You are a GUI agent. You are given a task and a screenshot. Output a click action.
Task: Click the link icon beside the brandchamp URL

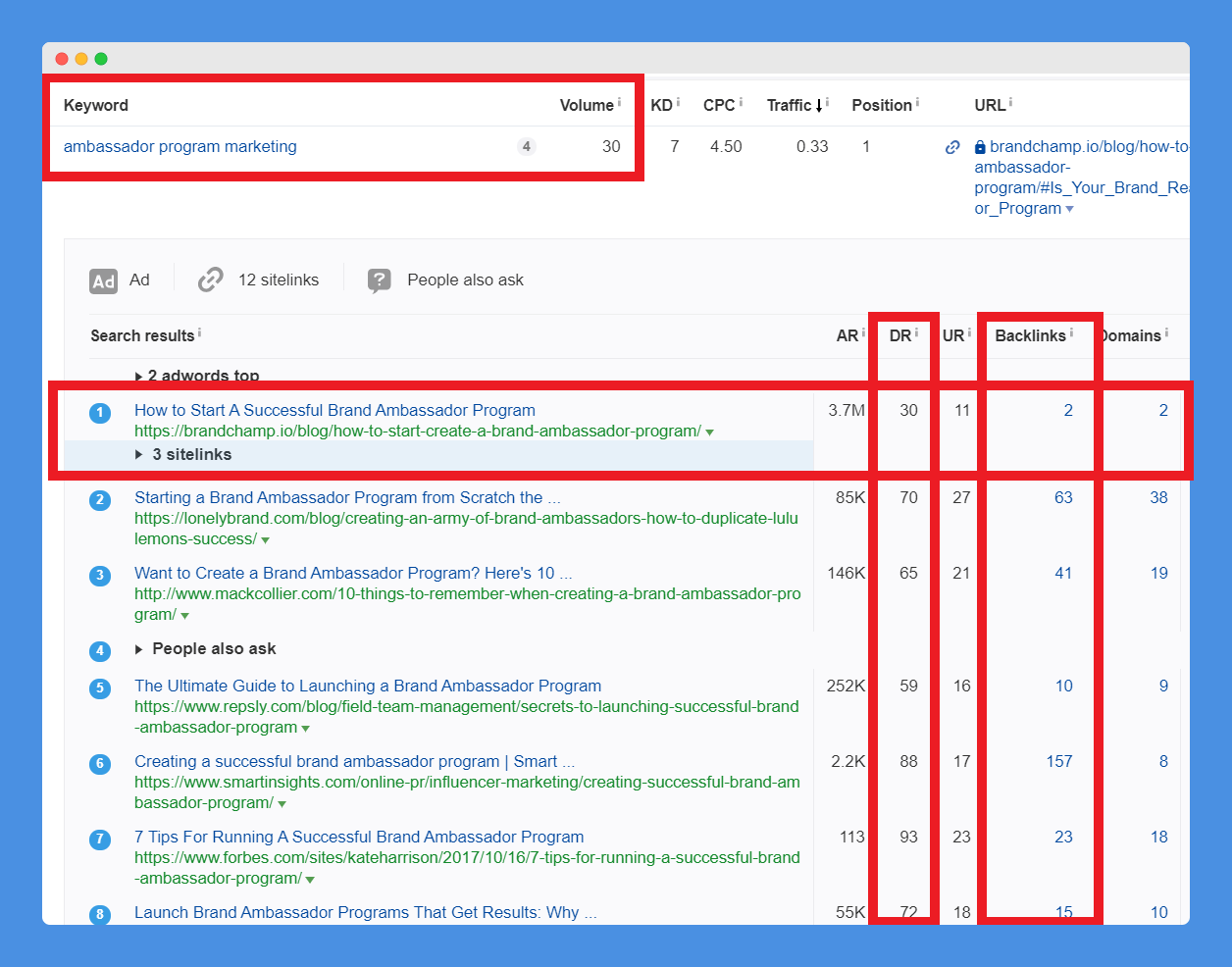coord(952,147)
